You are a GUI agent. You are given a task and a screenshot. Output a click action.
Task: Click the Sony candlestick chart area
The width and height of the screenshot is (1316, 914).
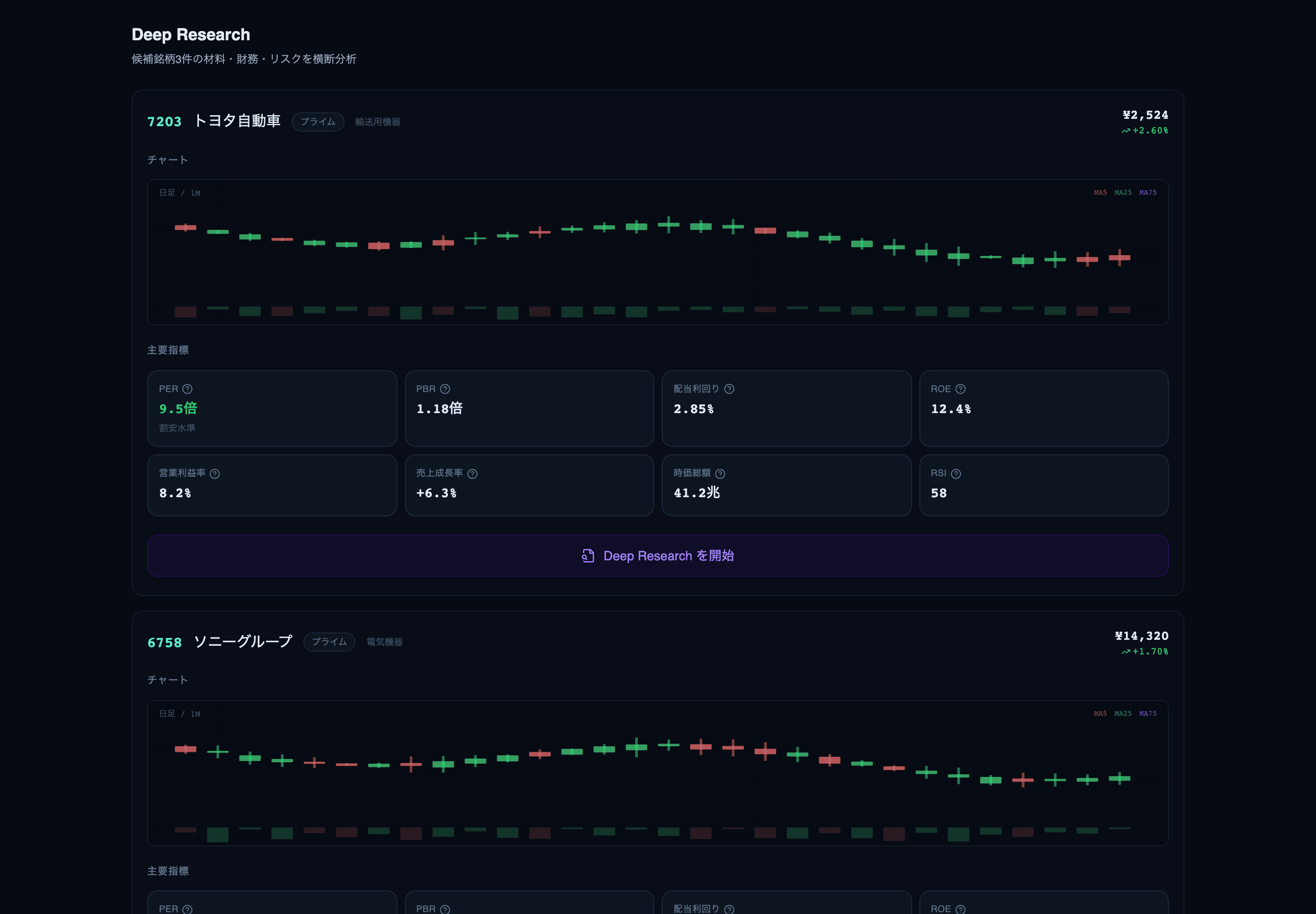[x=658, y=773]
